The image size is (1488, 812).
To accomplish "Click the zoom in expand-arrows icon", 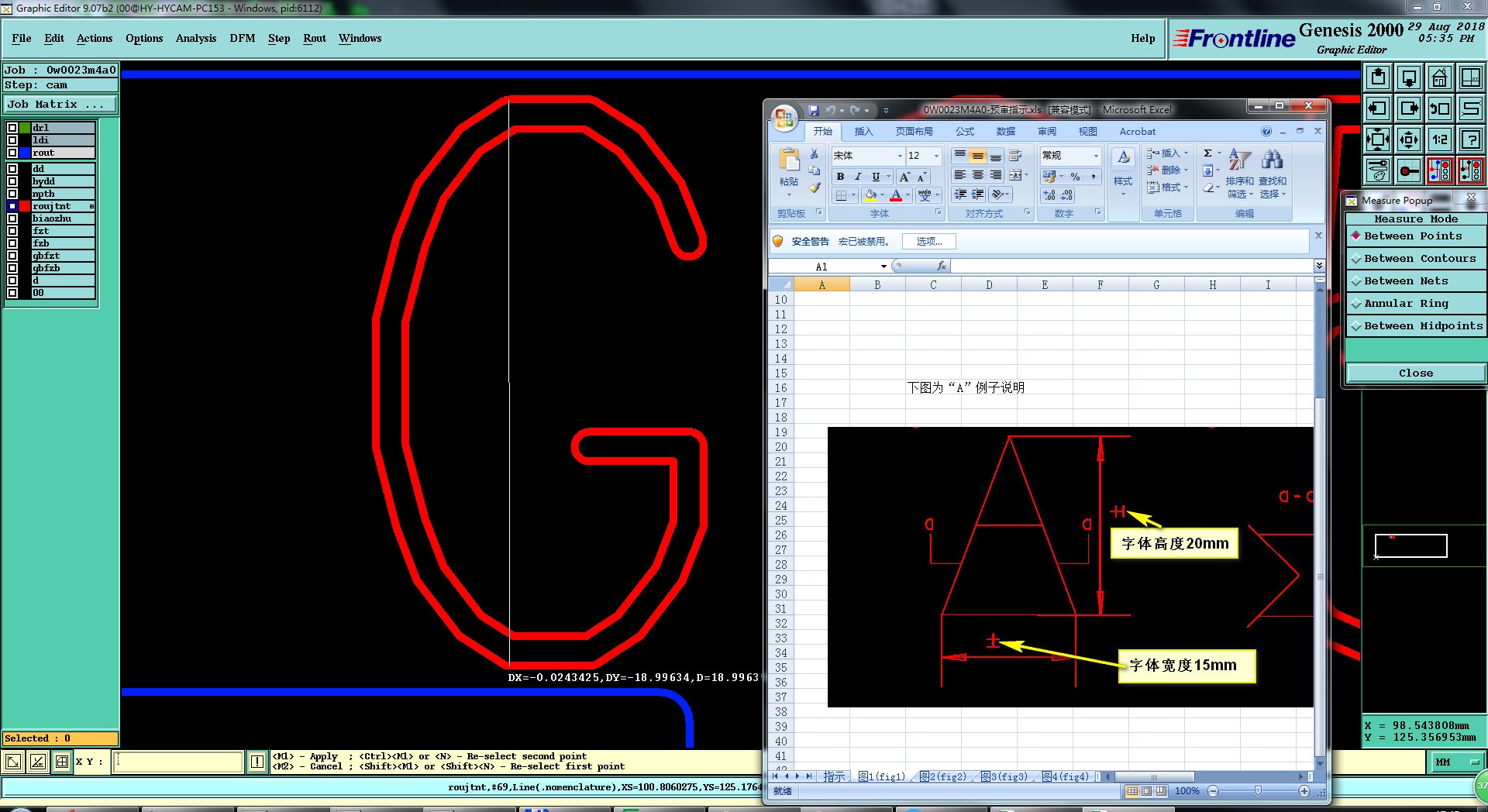I will pos(1378,139).
